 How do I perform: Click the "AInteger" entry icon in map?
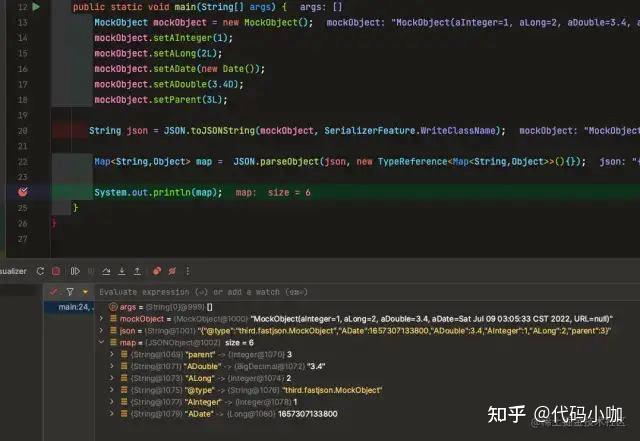[124, 402]
